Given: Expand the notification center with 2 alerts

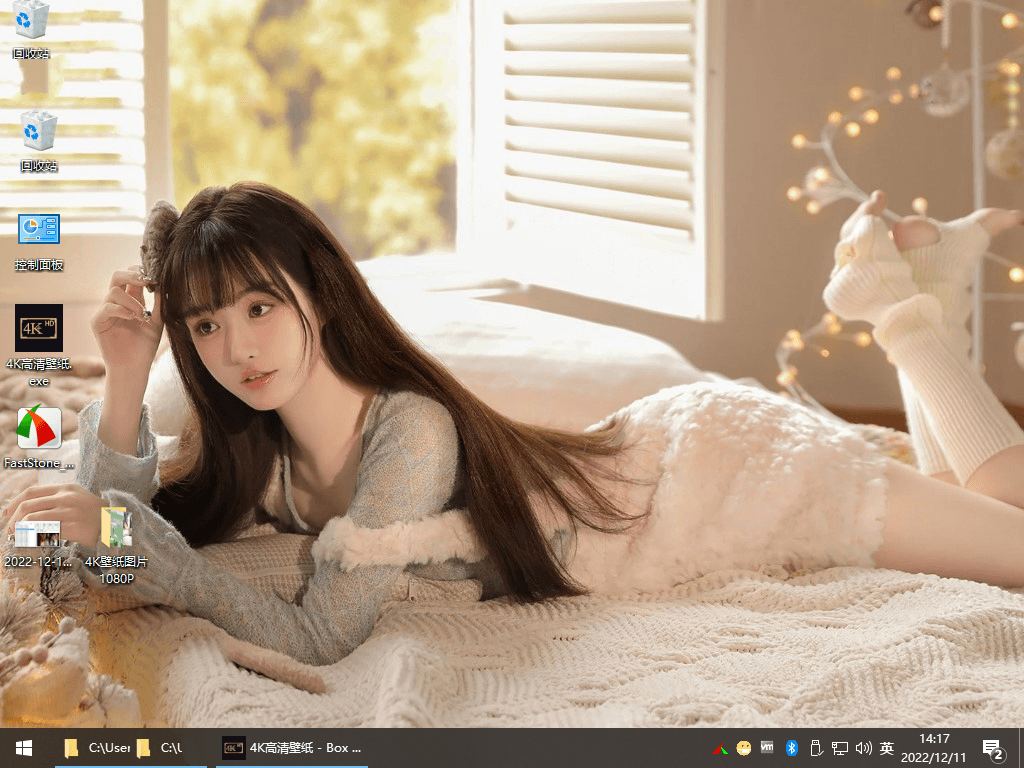Looking at the screenshot, I should pyautogui.click(x=993, y=748).
